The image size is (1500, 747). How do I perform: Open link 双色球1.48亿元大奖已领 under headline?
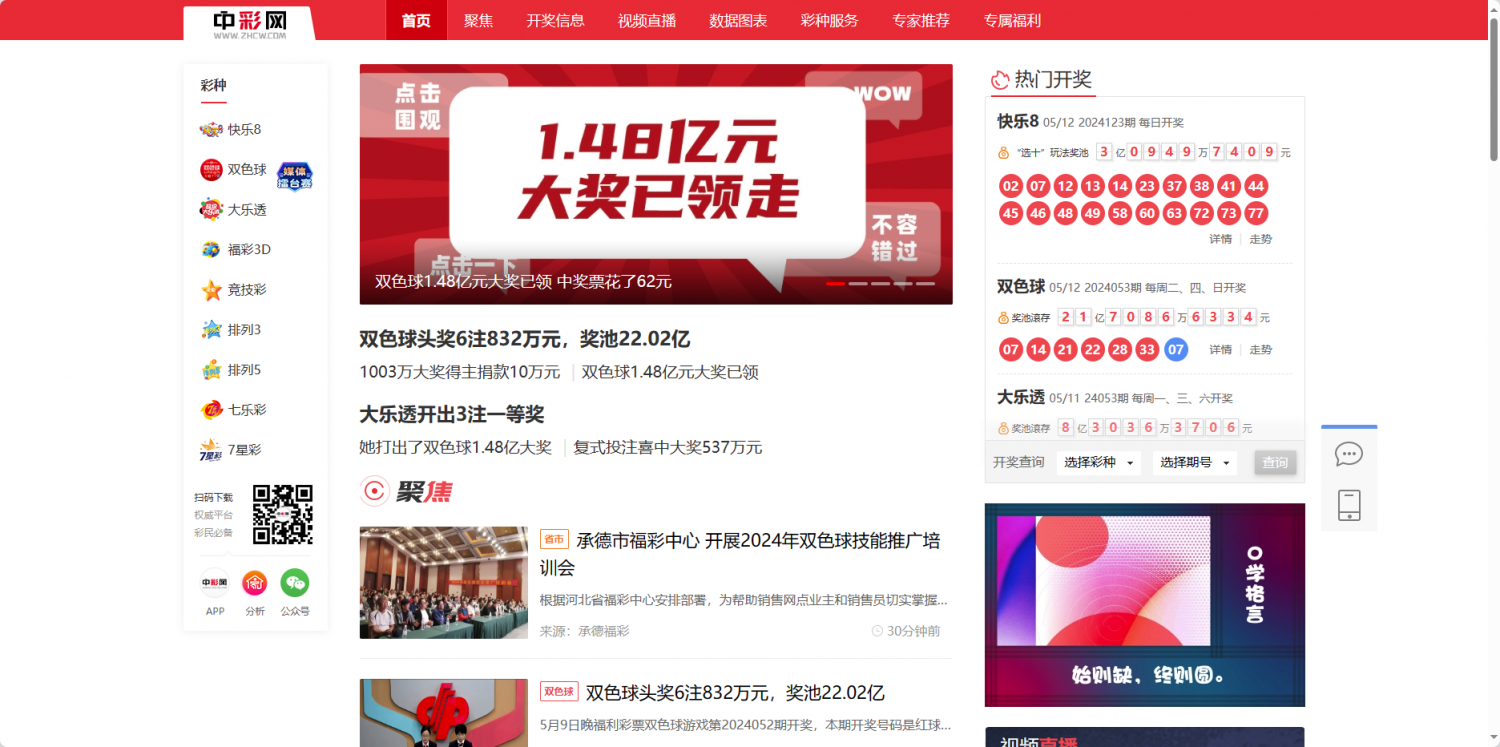pos(670,372)
